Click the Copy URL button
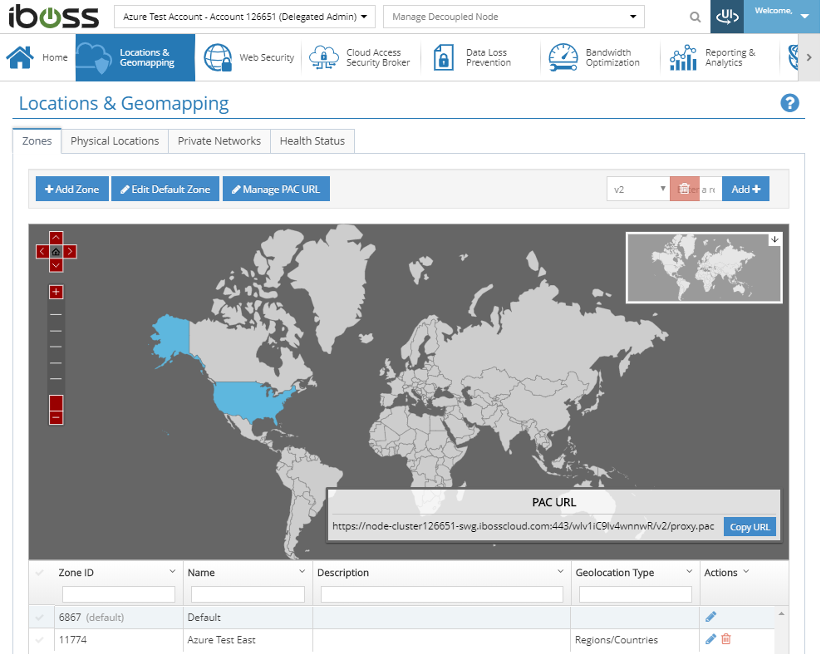The height and width of the screenshot is (654, 820). (x=750, y=527)
